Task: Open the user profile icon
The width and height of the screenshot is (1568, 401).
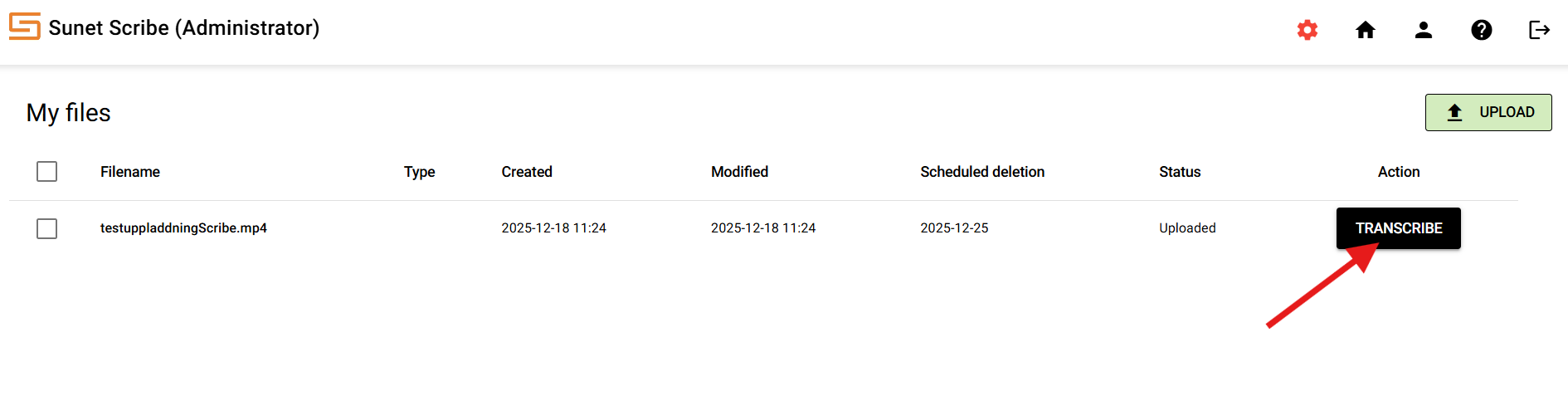Action: pyautogui.click(x=1424, y=31)
